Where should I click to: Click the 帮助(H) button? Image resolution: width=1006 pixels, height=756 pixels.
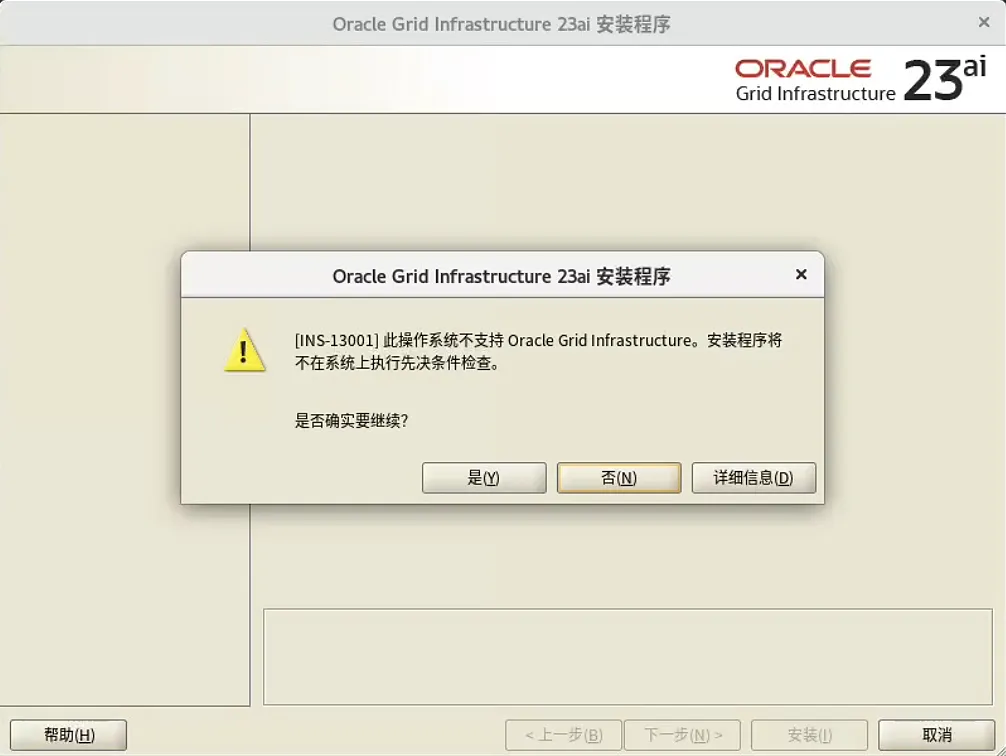[x=68, y=734]
